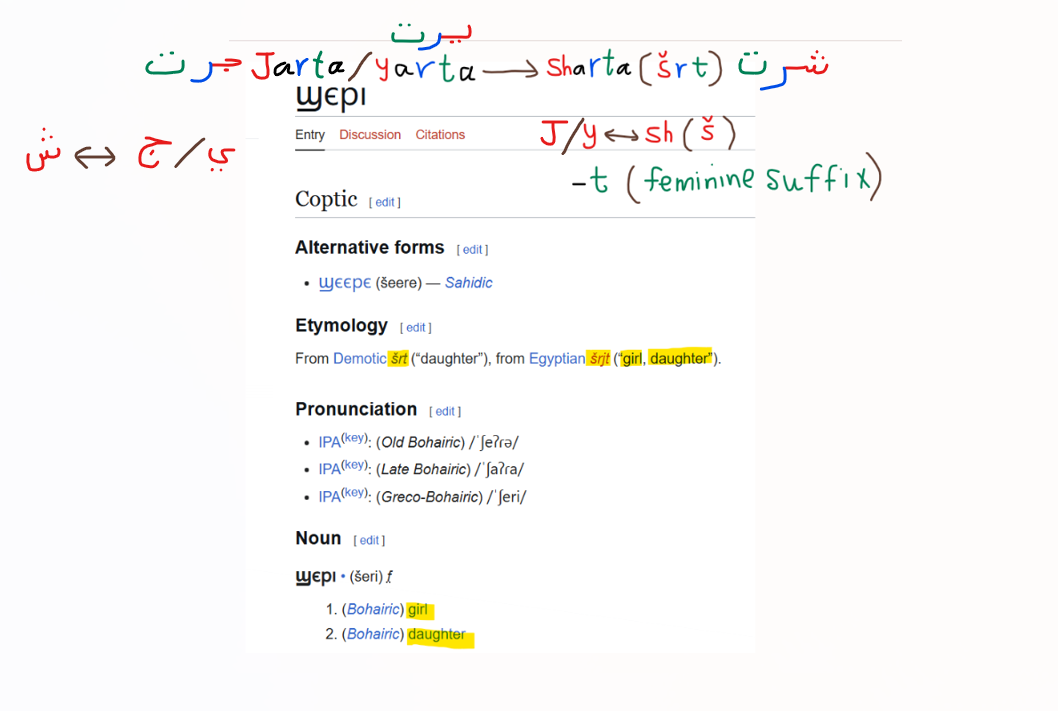1058x711 pixels.
Task: Open the key link for Greco-Bohairic IPA
Action: [356, 493]
